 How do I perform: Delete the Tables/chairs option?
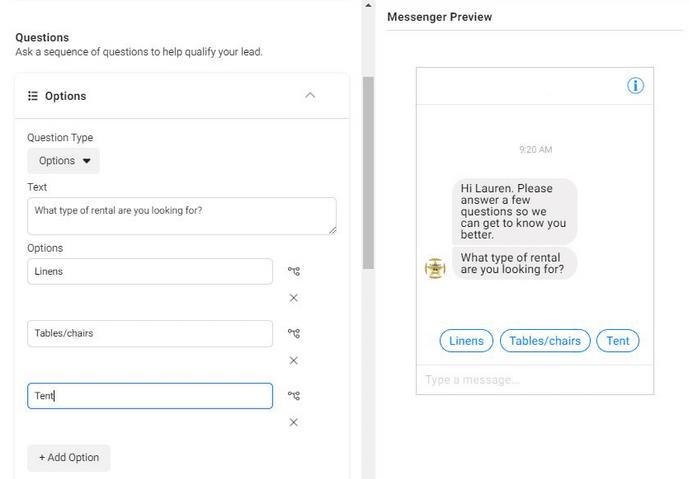(294, 360)
